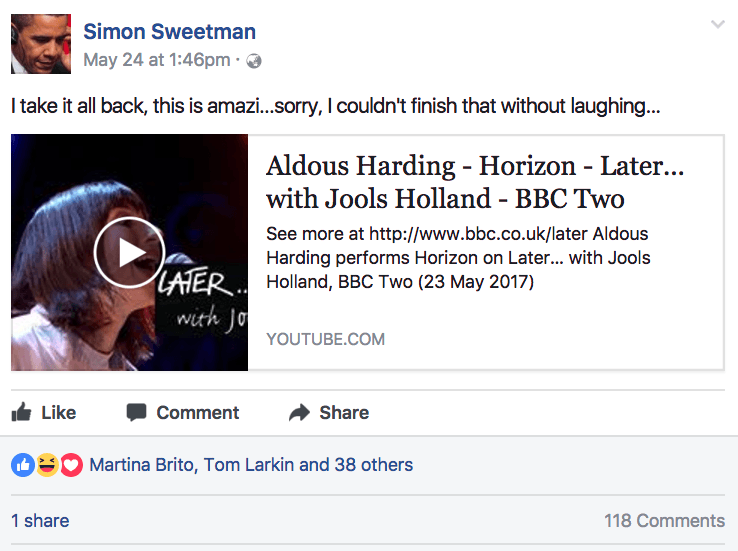Click the blue like reaction icon
Screen dimensions: 738x551
tap(22, 464)
